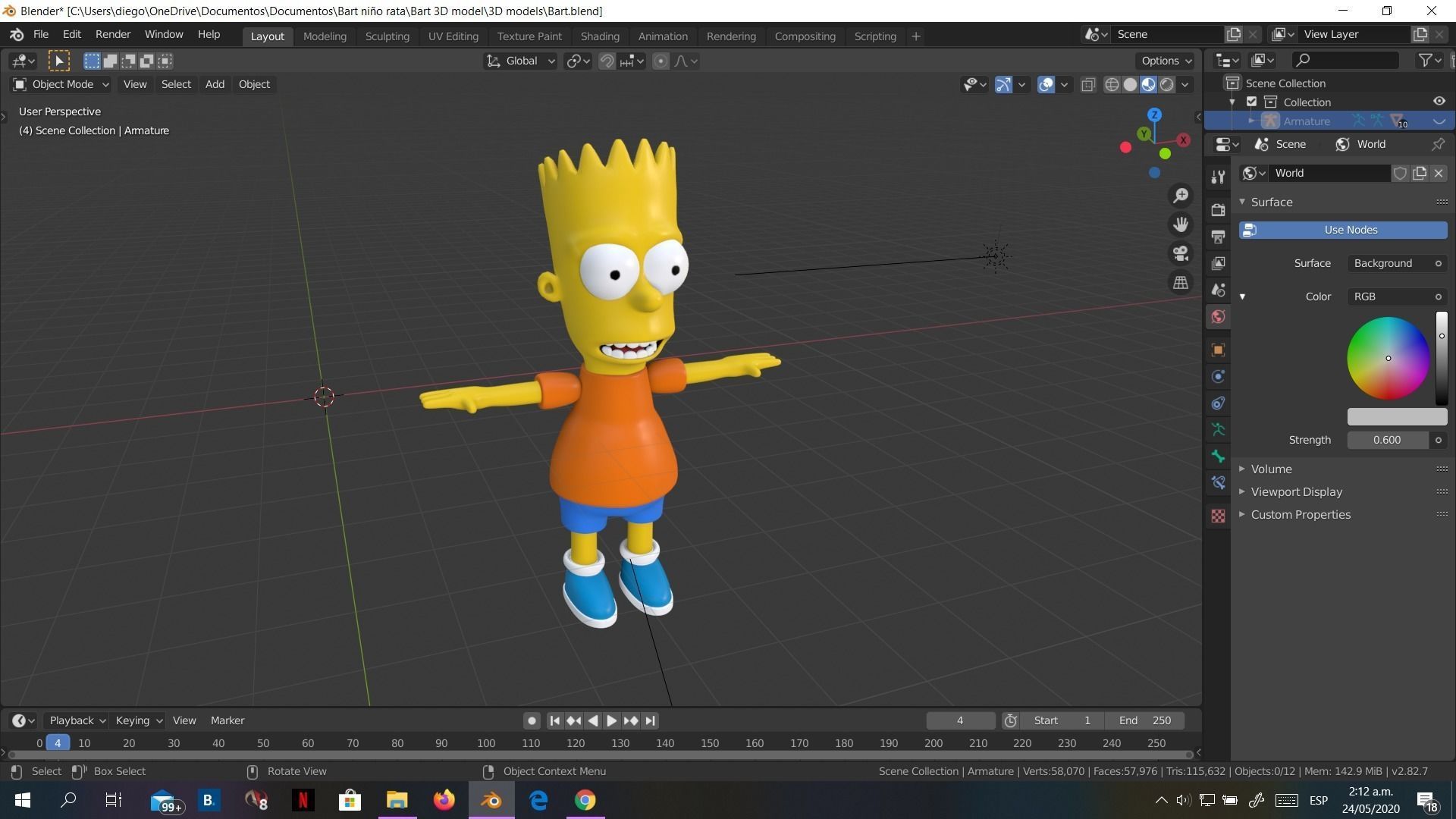
Task: Click the Z axis on navigation gizmo
Action: coord(1154,115)
